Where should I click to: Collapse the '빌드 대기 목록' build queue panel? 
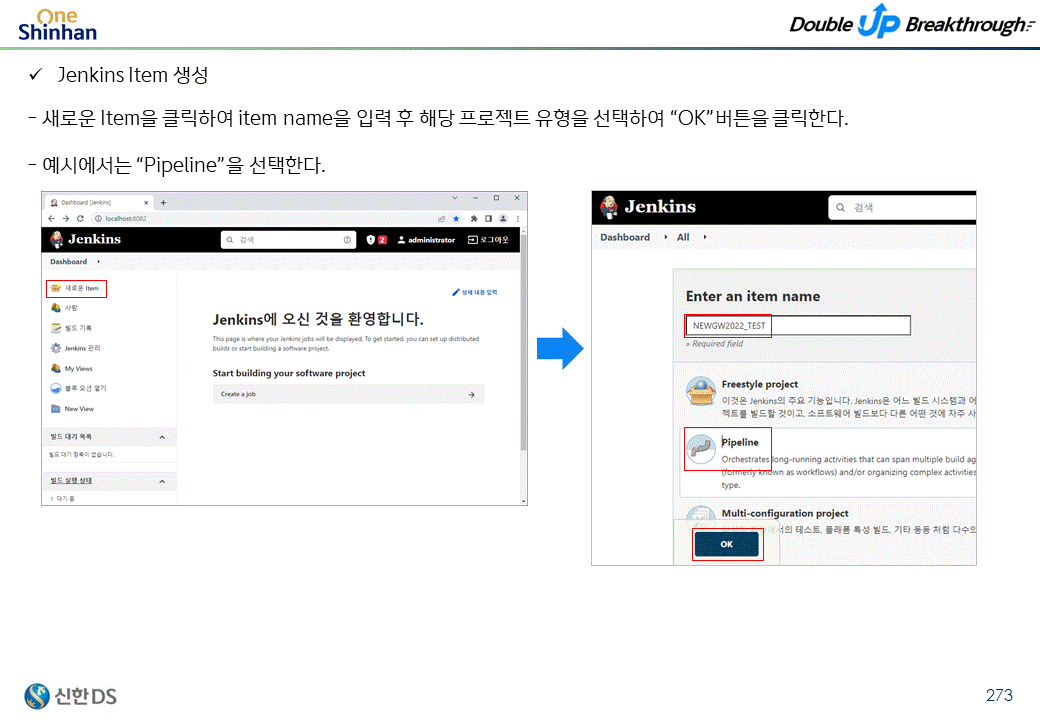click(162, 438)
